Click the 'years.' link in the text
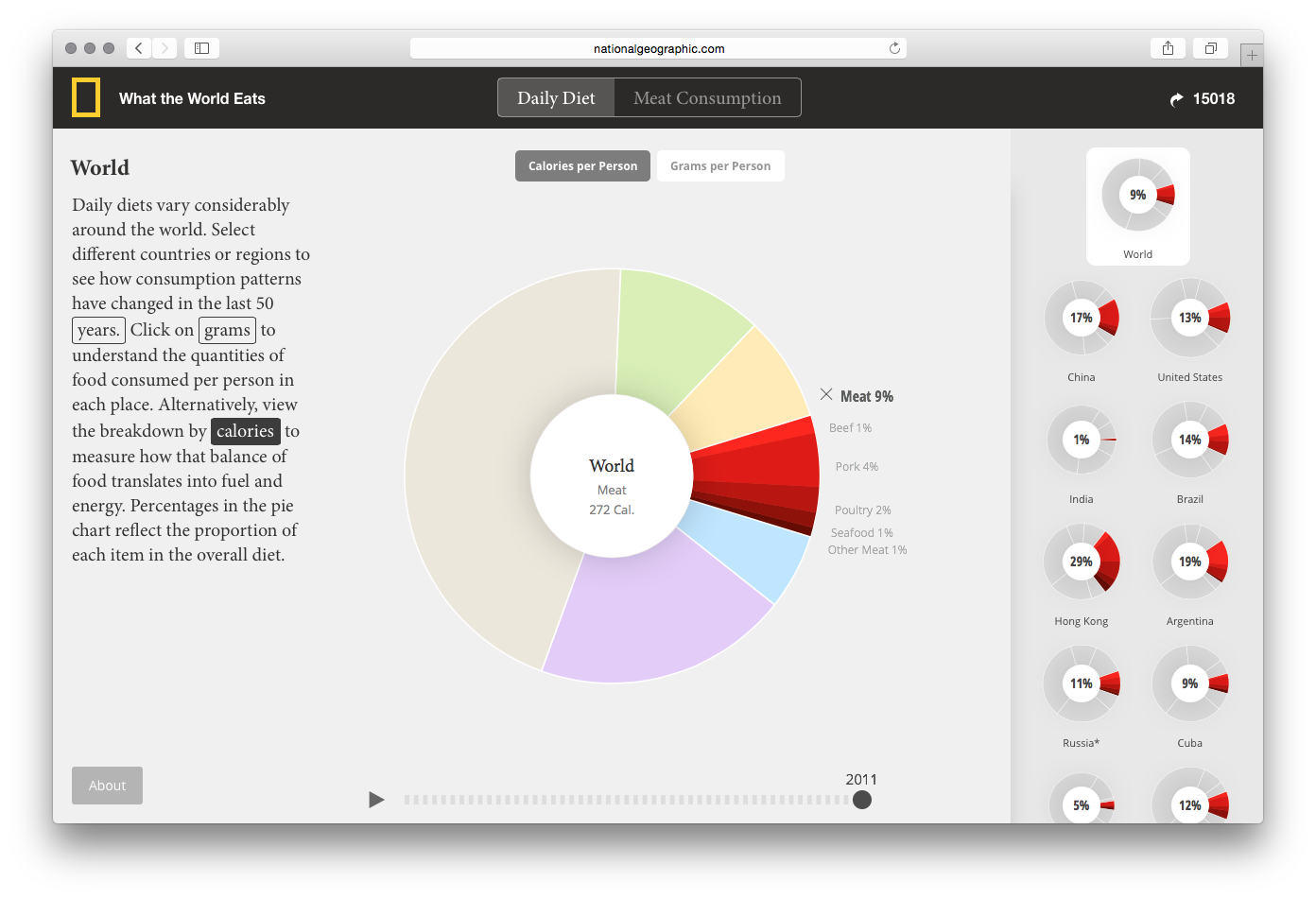The image size is (1316, 899). (98, 330)
